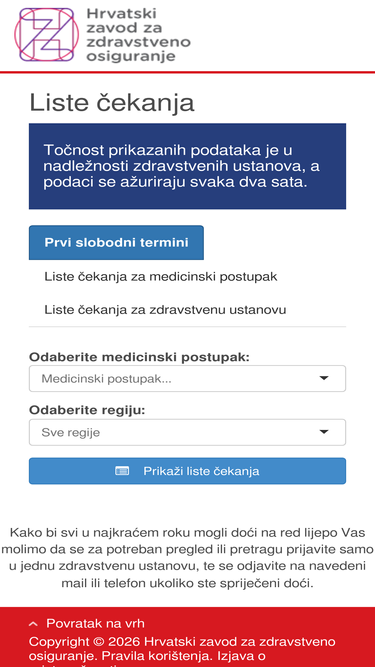Click the list icon on Prikaži button
Screen dimensions: 375x667
[122, 471]
